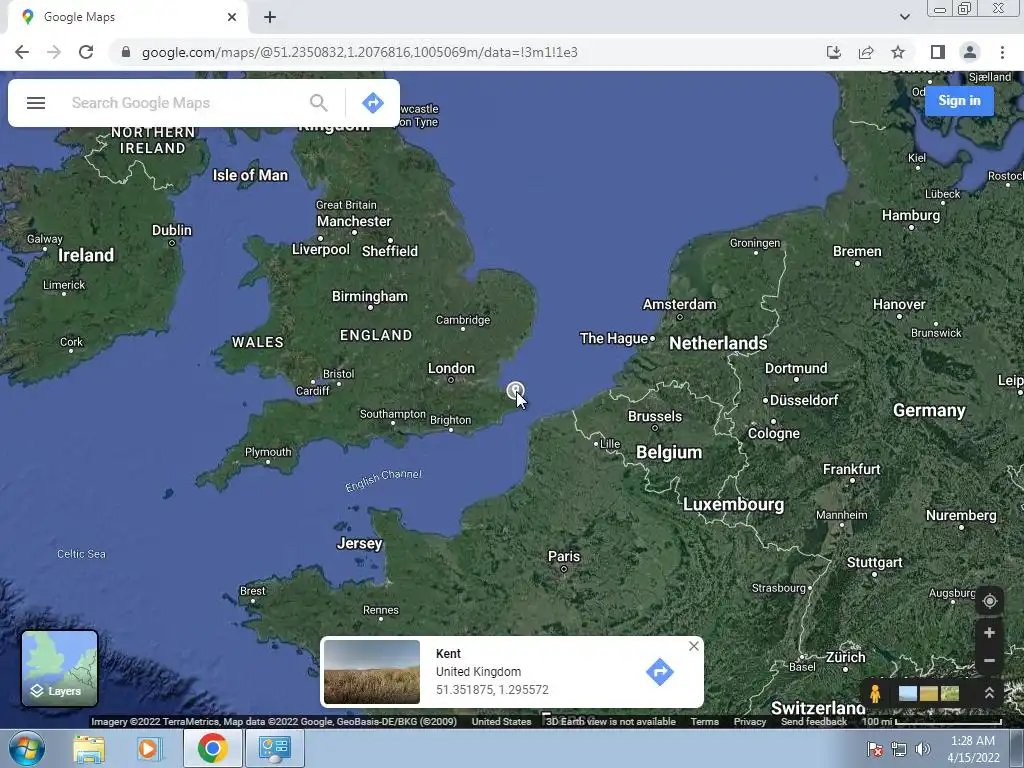Open the Layers map type switcher
This screenshot has height=768, width=1024.
coord(59,669)
